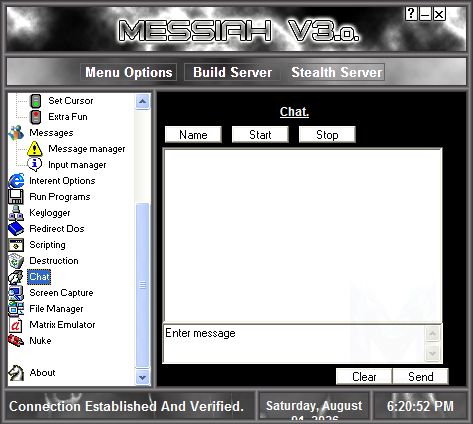Open Input manager
Image resolution: width=473 pixels, height=424 pixels.
[77, 165]
